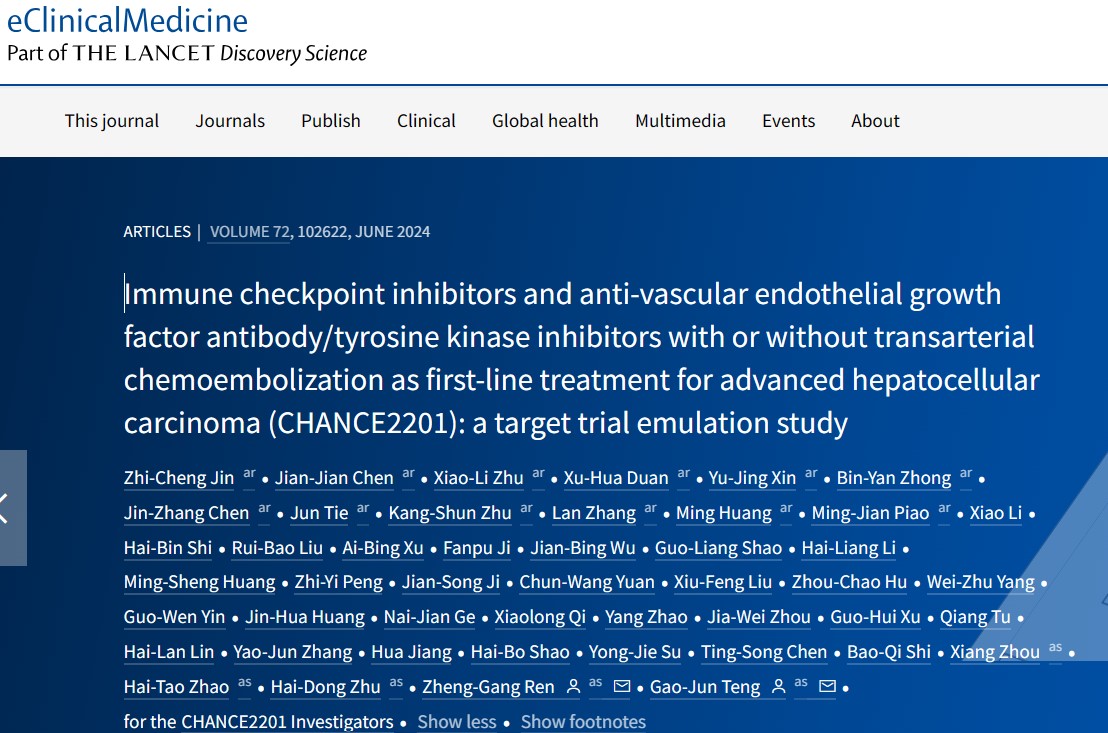
Task: Collapse the author list with Show less
Action: coord(457,722)
